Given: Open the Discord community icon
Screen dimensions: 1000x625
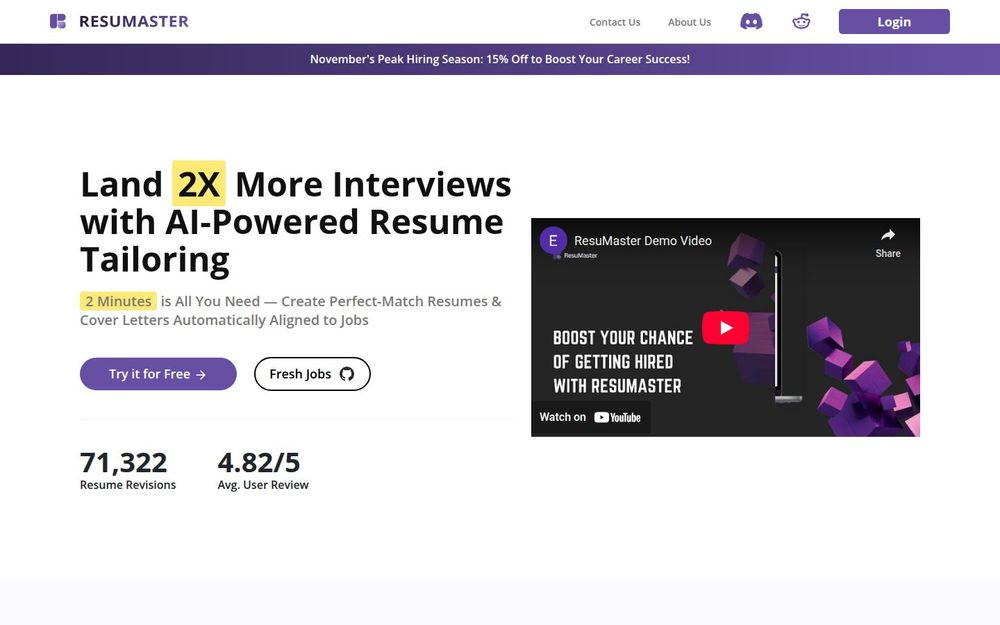Looking at the screenshot, I should (751, 22).
